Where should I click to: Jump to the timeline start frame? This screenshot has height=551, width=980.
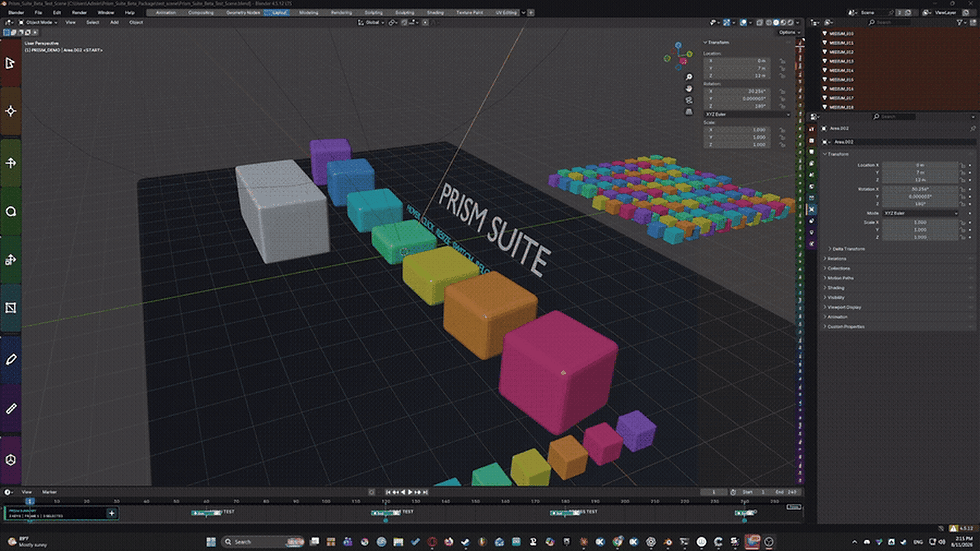point(388,492)
